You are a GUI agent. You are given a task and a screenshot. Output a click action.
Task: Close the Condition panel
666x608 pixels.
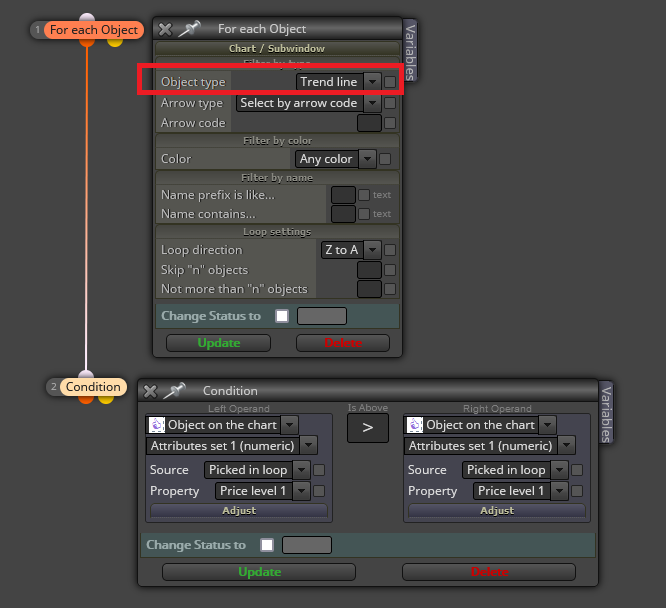click(150, 391)
